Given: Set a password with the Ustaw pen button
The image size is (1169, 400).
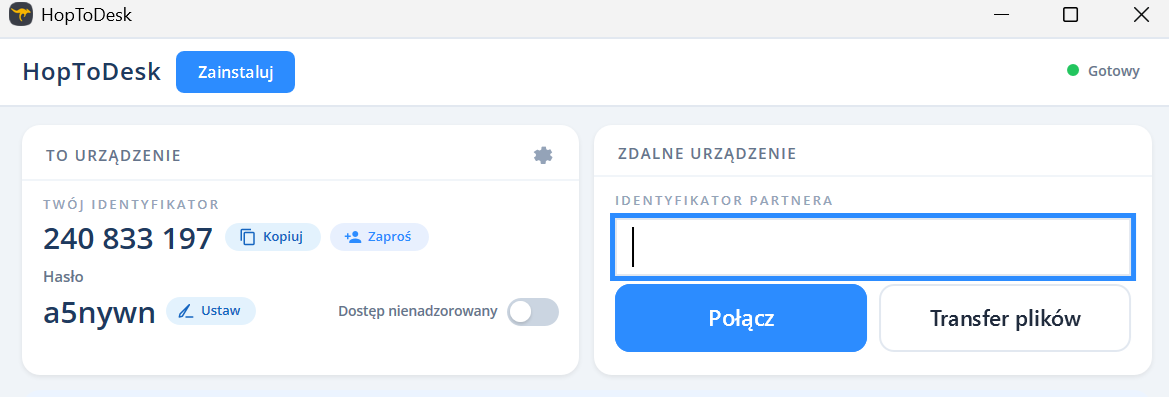Looking at the screenshot, I should [211, 311].
